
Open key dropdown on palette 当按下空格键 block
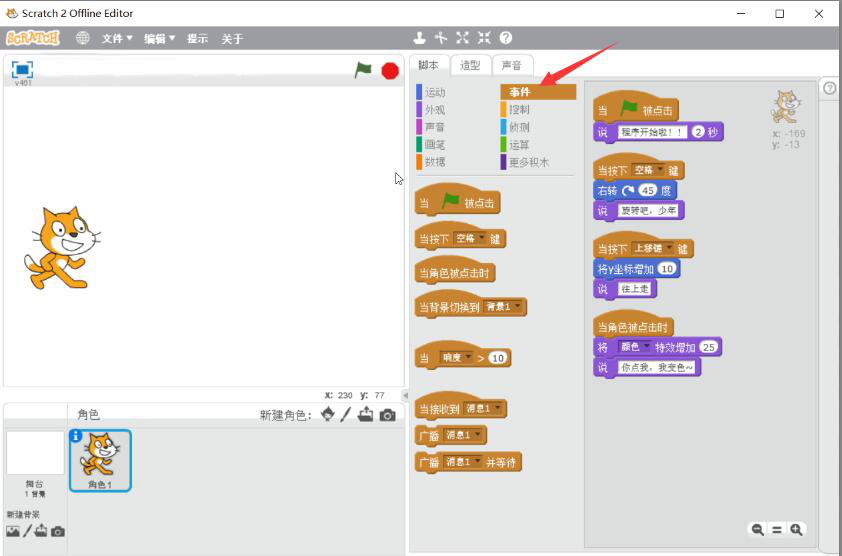[x=470, y=239]
